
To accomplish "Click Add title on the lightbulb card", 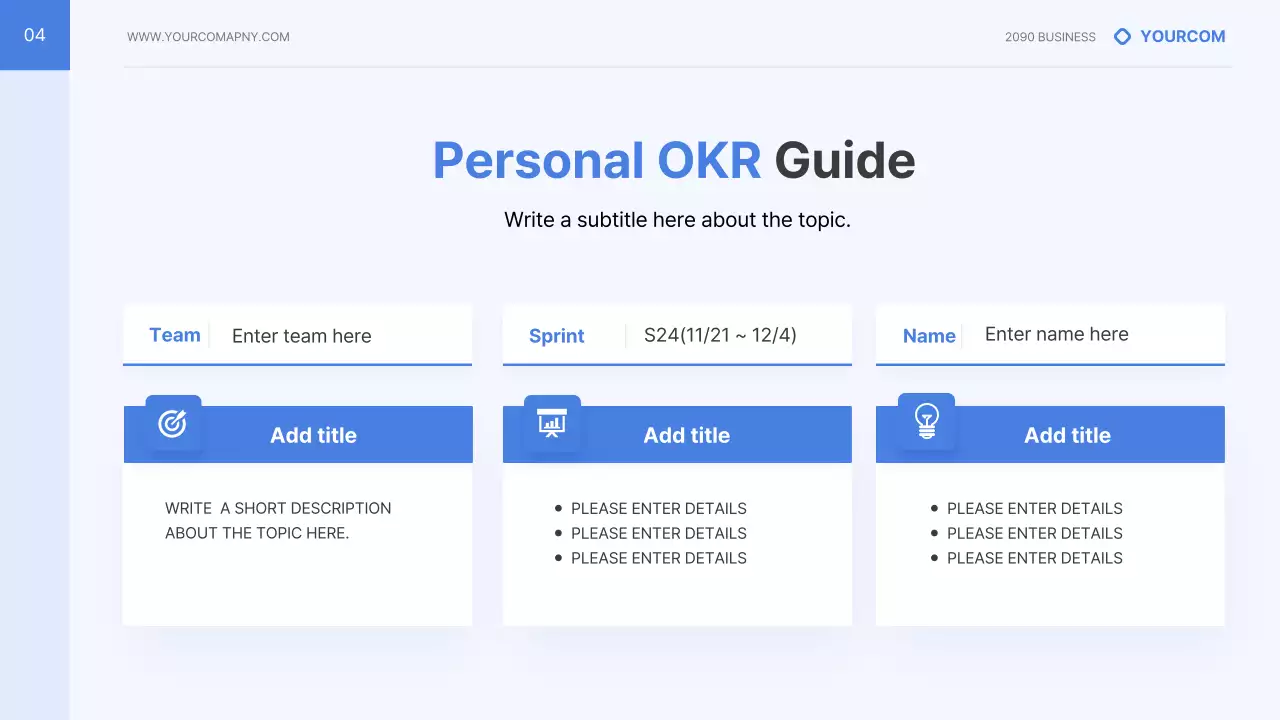I will (x=1067, y=435).
